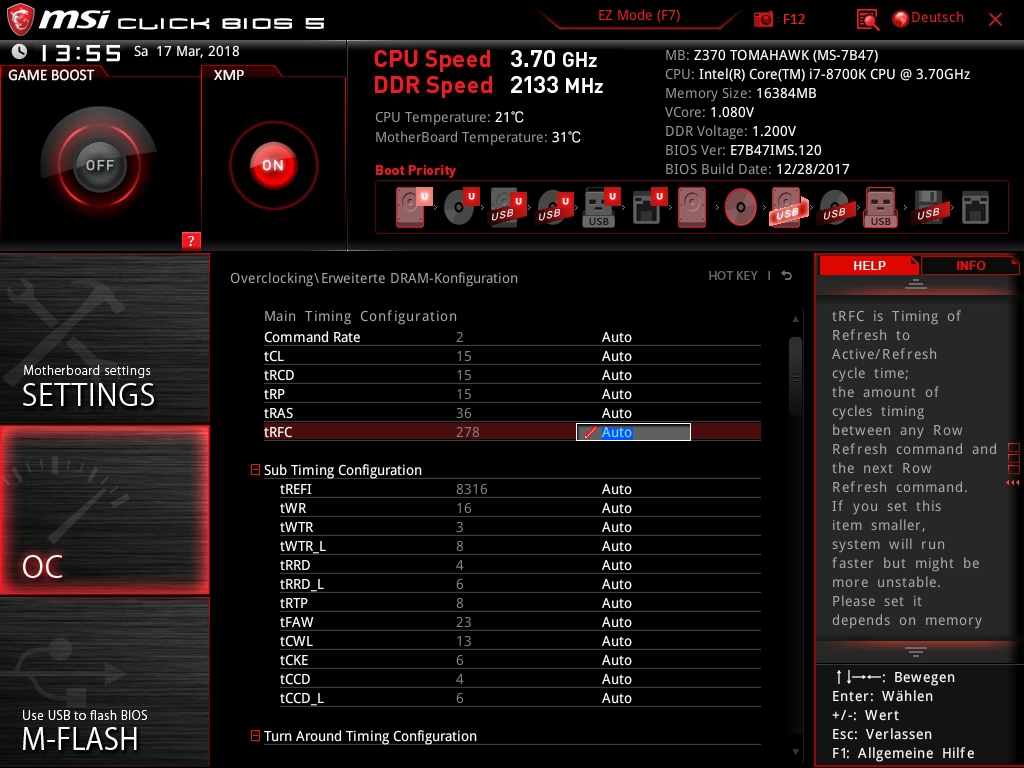Select the USB floppy boot device icon

[928, 208]
